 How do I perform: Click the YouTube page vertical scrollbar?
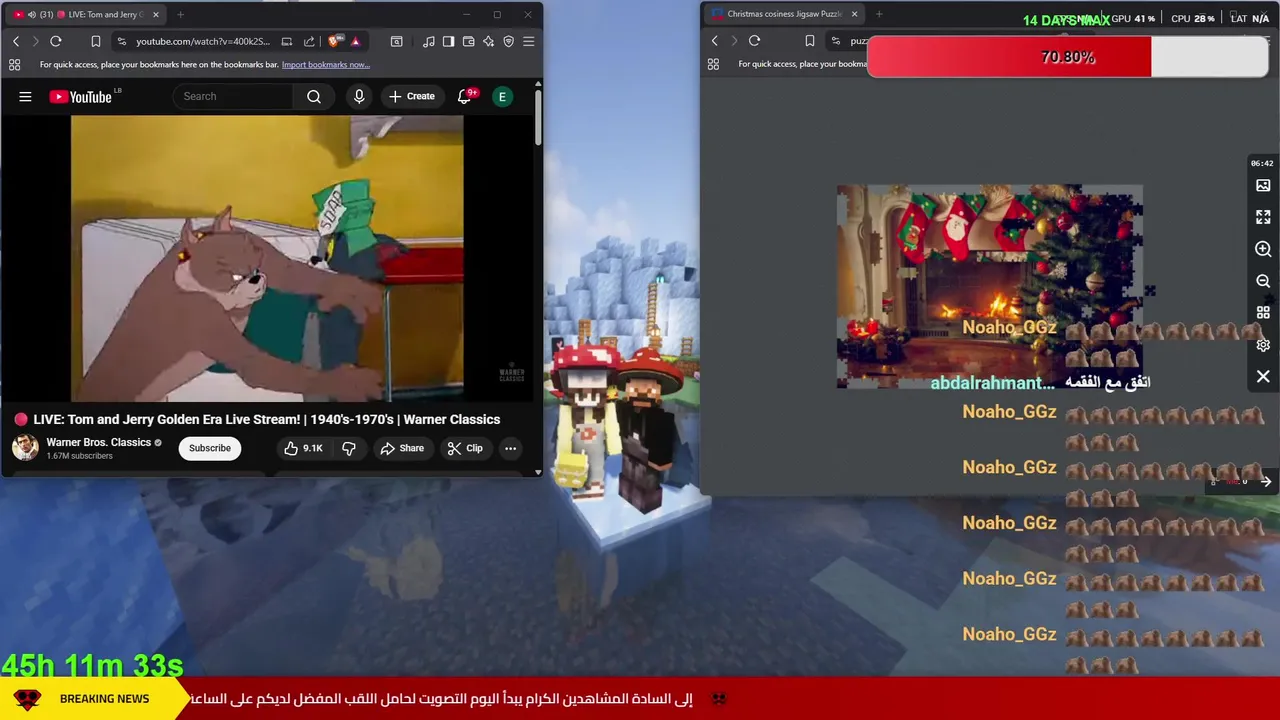click(538, 118)
